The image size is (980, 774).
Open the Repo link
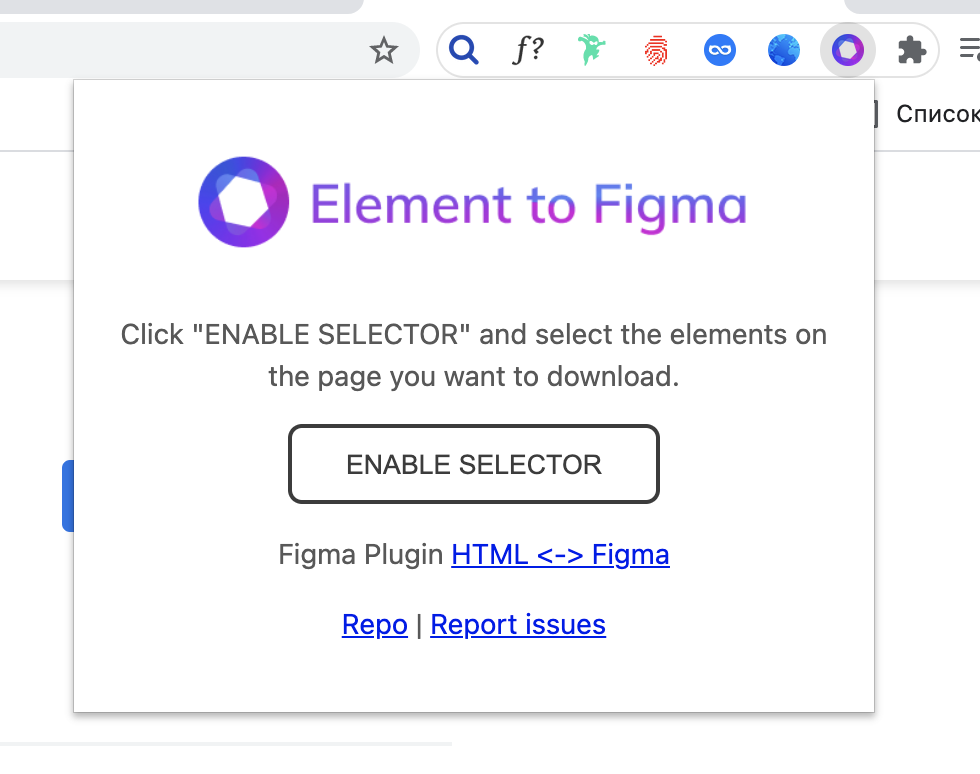pos(375,625)
